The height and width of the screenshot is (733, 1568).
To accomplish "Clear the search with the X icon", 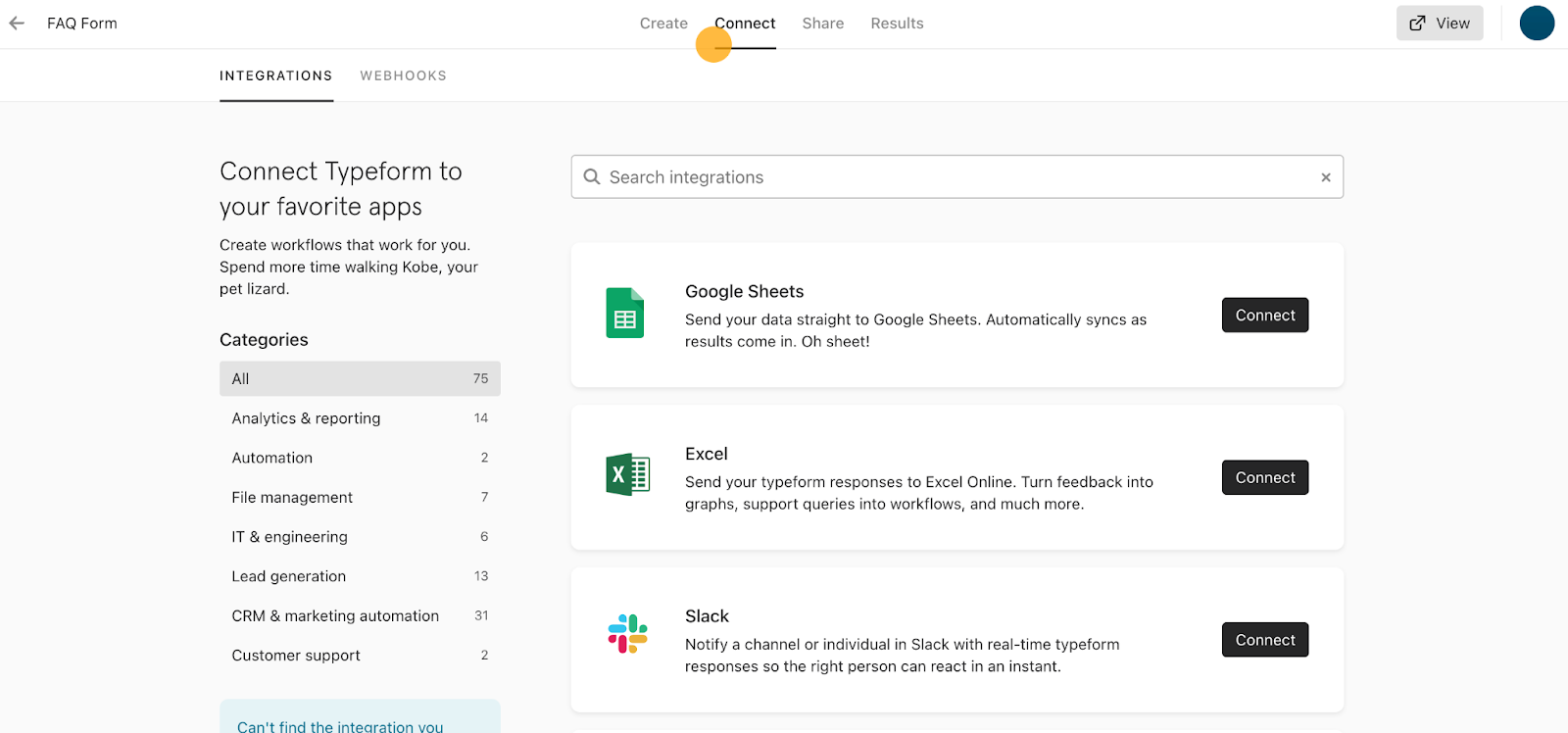I will tap(1326, 177).
